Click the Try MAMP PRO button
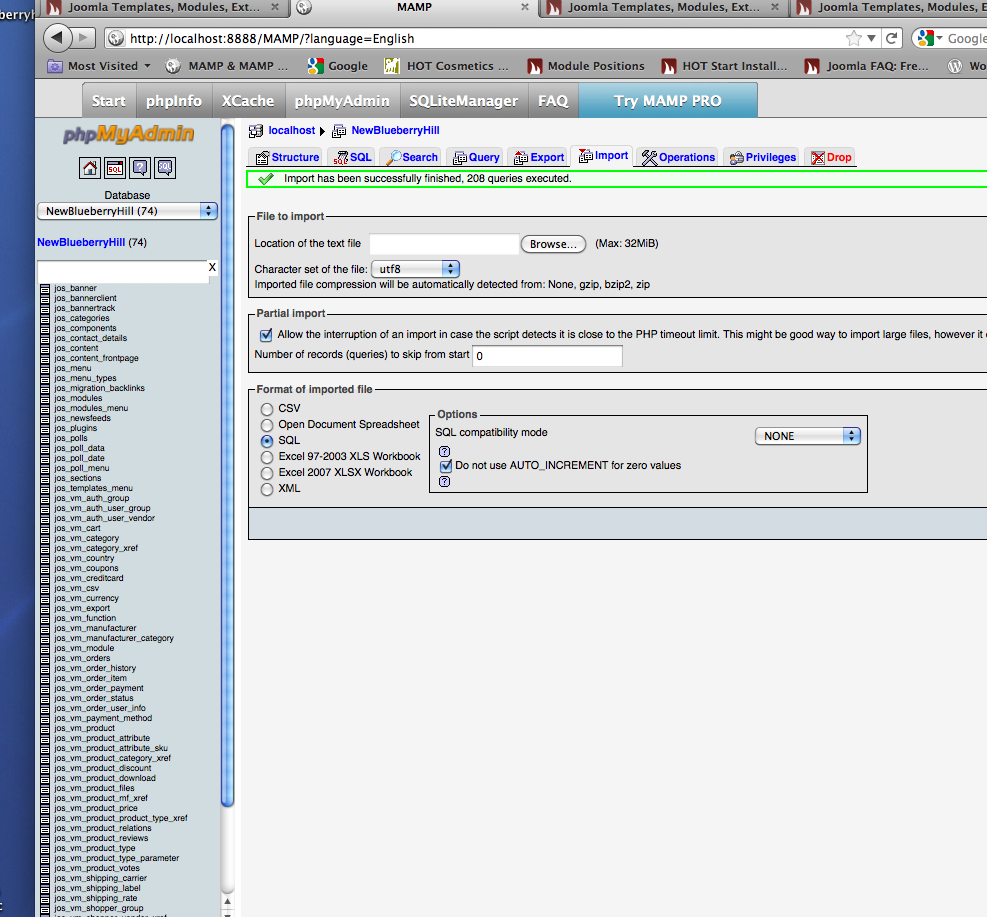This screenshot has height=917, width=987. click(667, 101)
